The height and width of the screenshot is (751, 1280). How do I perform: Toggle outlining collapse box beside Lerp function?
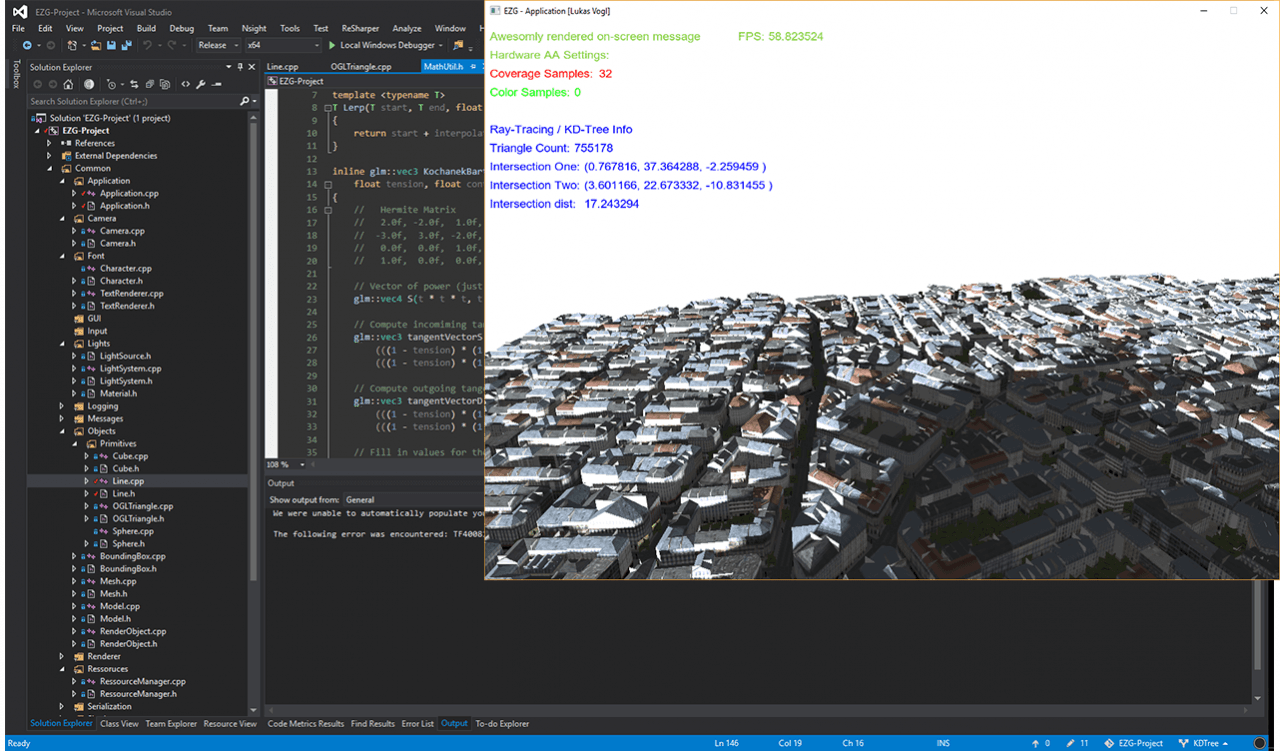tap(327, 108)
